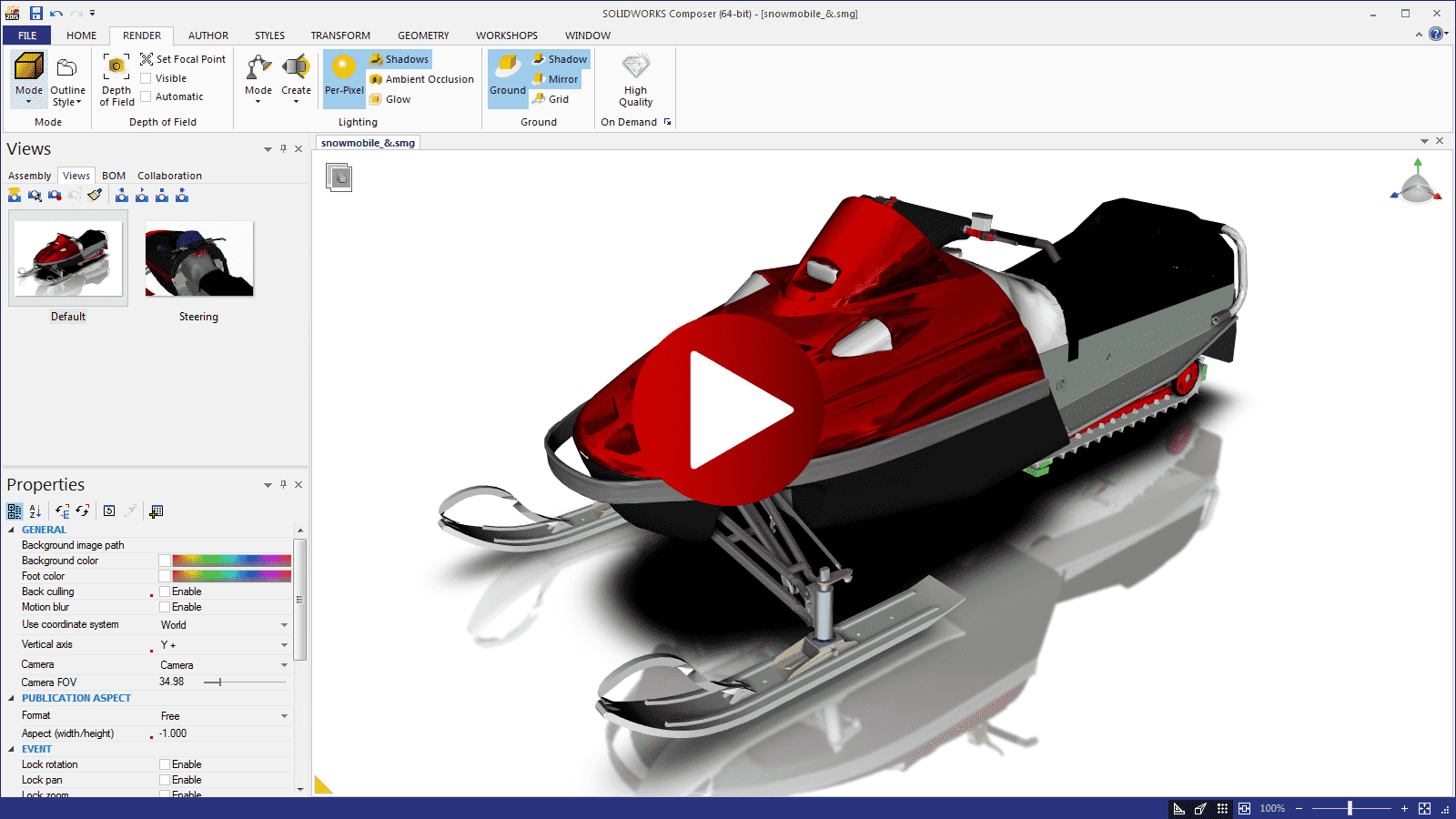Toggle ground Shadow option
This screenshot has width=1456, height=819.
click(560, 59)
